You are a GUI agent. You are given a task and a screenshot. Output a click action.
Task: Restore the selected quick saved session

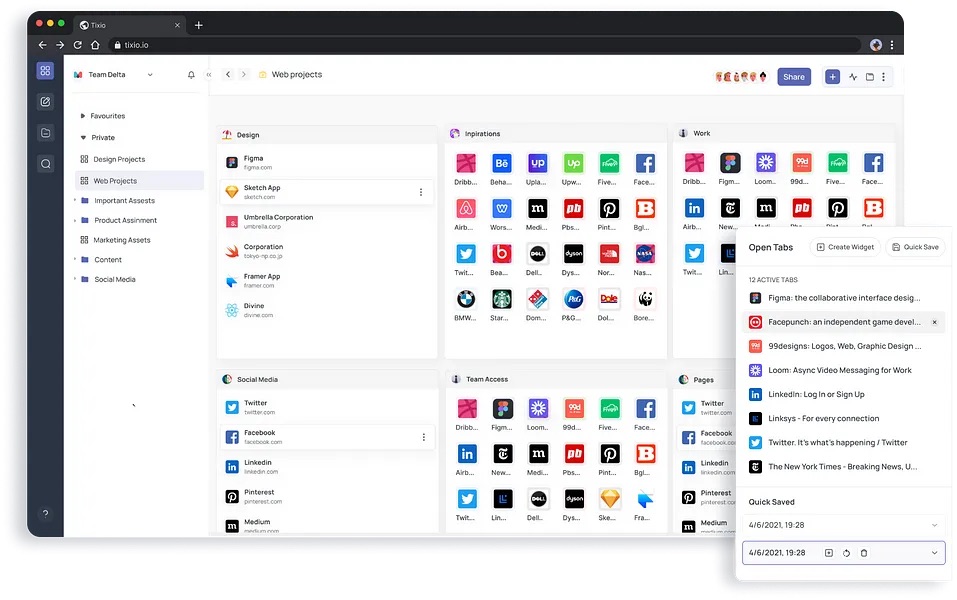tap(846, 553)
